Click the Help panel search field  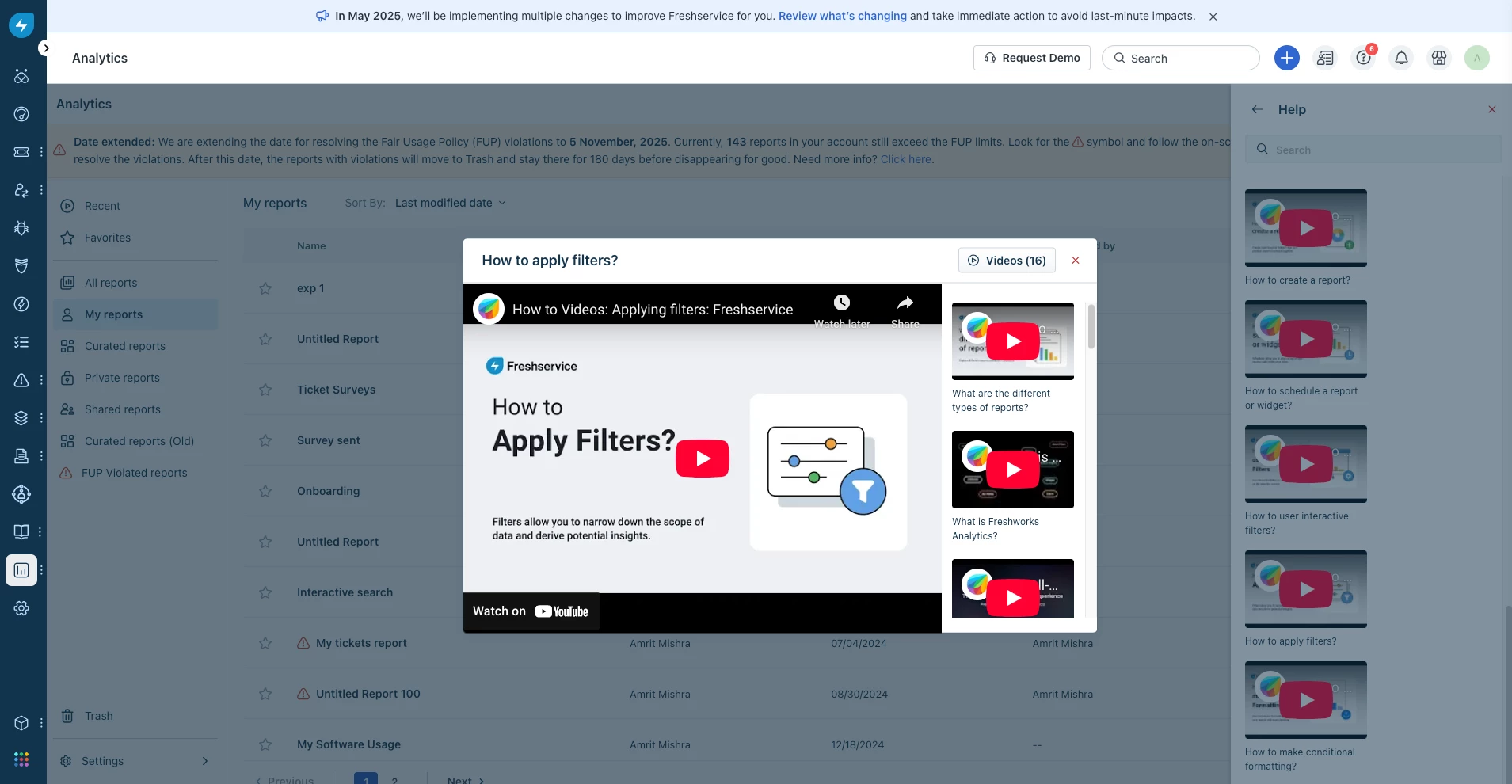point(1373,150)
